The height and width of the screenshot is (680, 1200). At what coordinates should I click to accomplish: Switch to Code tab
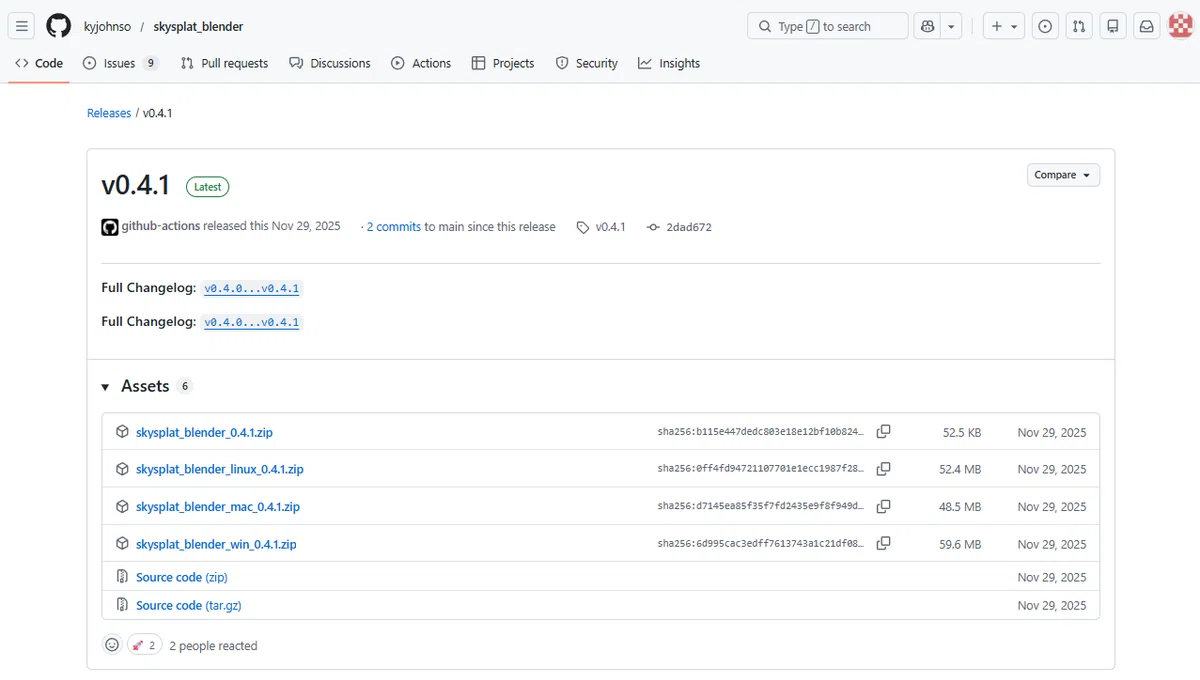pyautogui.click(x=39, y=63)
